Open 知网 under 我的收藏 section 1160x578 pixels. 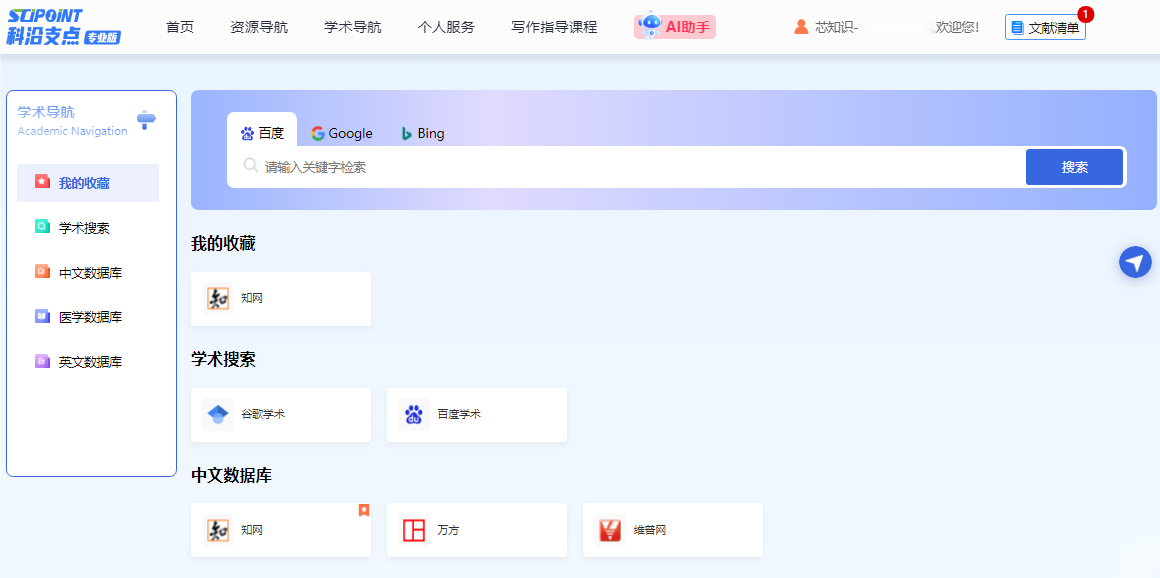tap(281, 299)
